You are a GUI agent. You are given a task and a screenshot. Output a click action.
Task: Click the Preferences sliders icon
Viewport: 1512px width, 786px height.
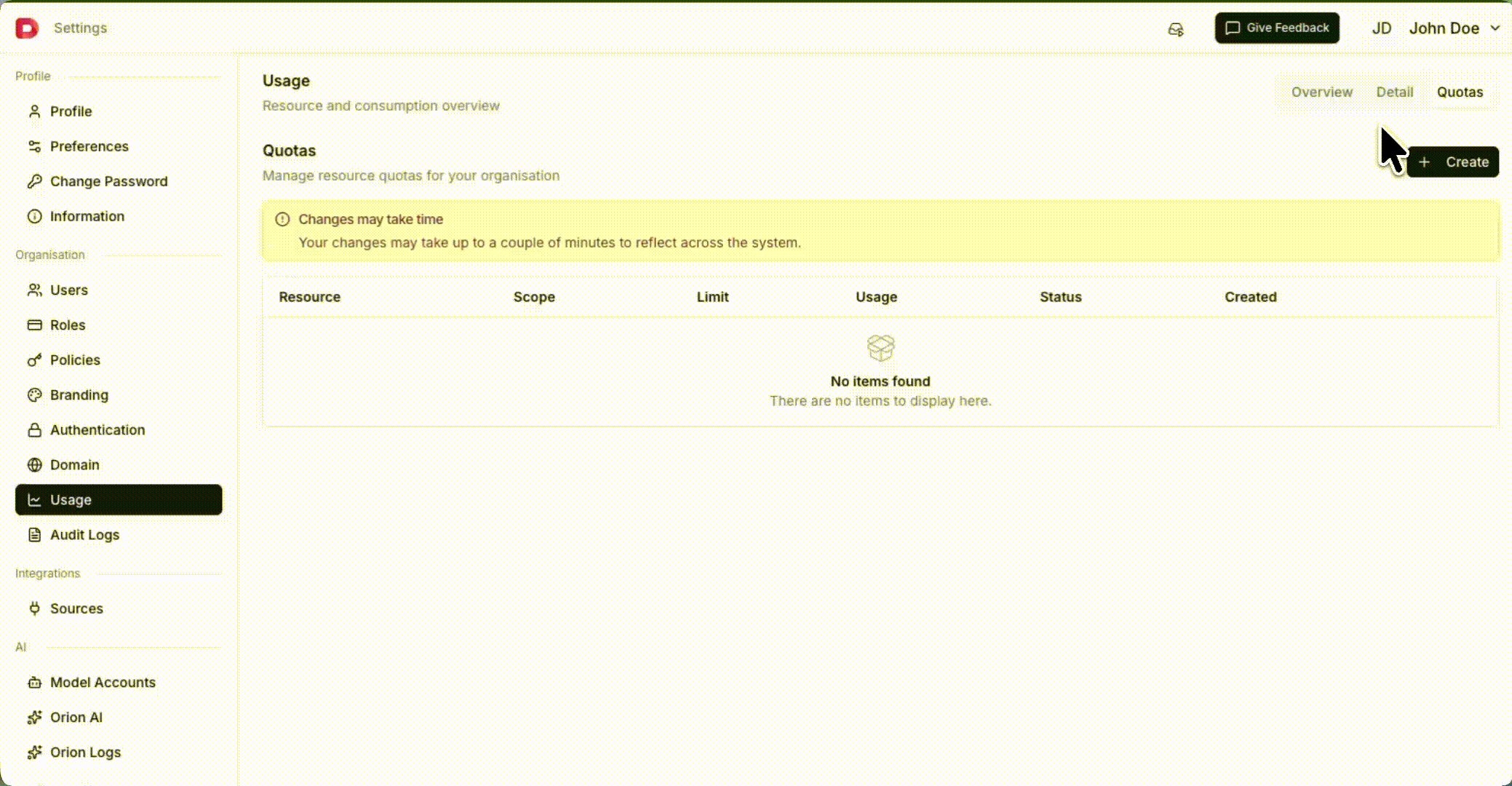point(34,146)
